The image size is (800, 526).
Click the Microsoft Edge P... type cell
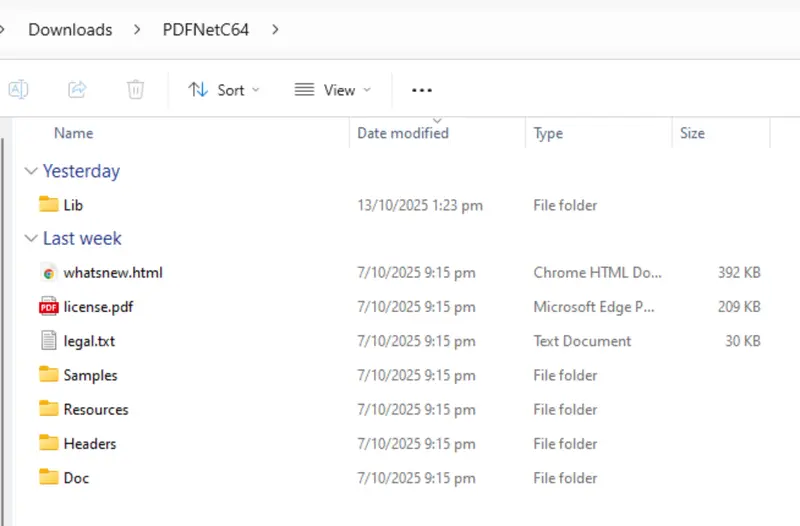[x=594, y=307]
